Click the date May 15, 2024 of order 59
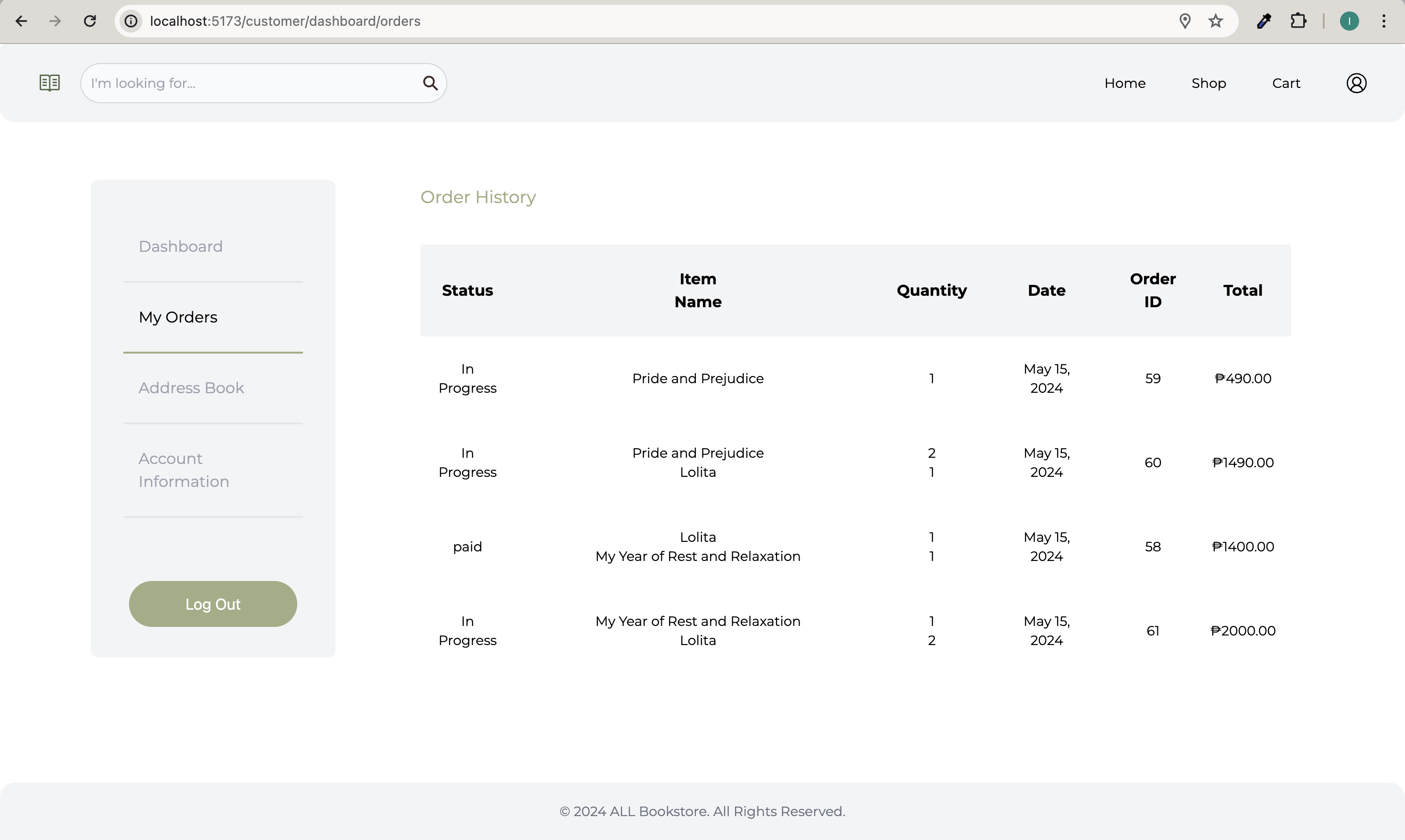The image size is (1405, 840). [x=1047, y=378]
